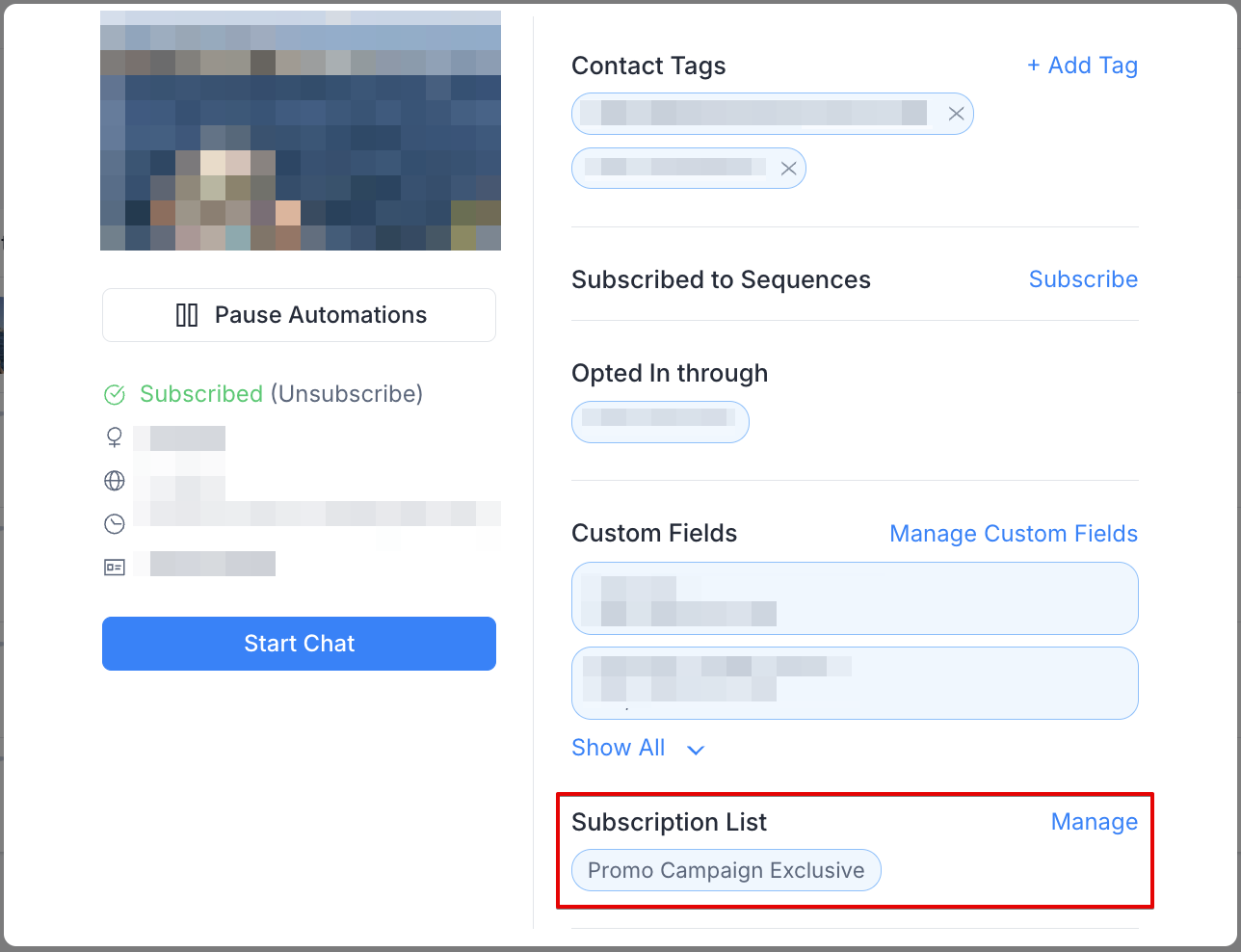Click Manage beside Subscription List
This screenshot has width=1241, height=952.
[1094, 822]
